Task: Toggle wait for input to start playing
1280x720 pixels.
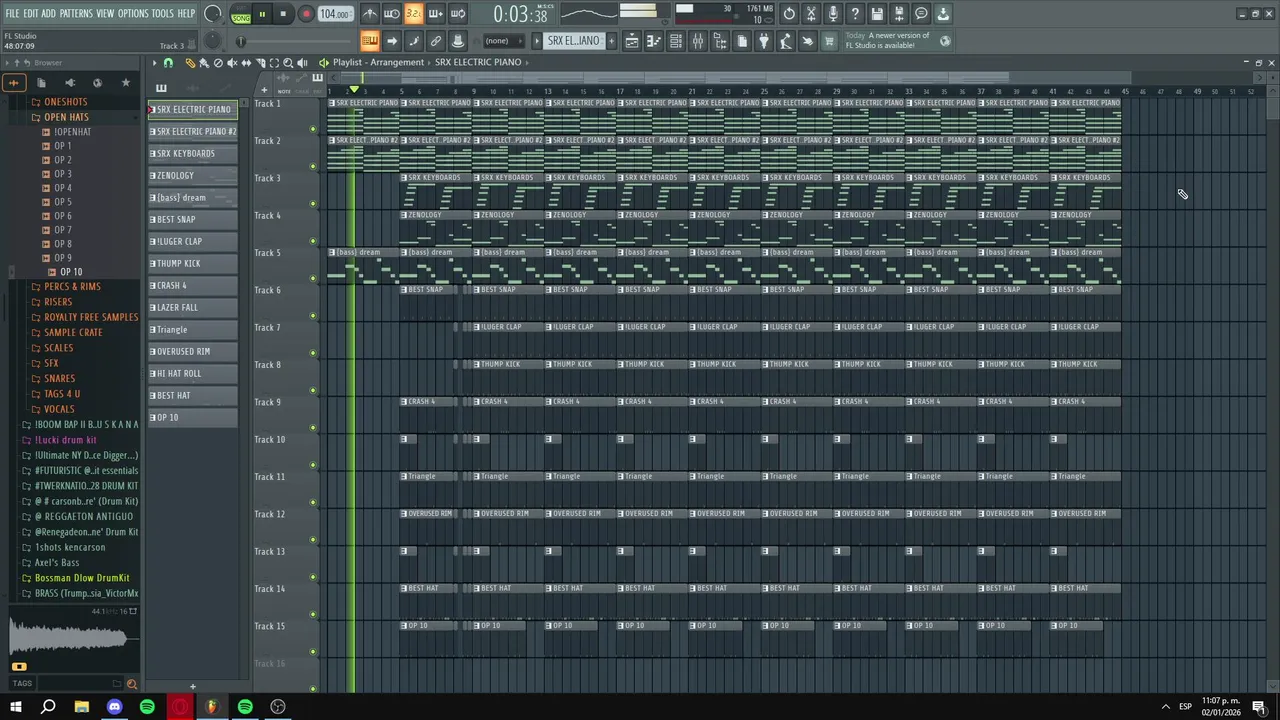Action: (392, 14)
